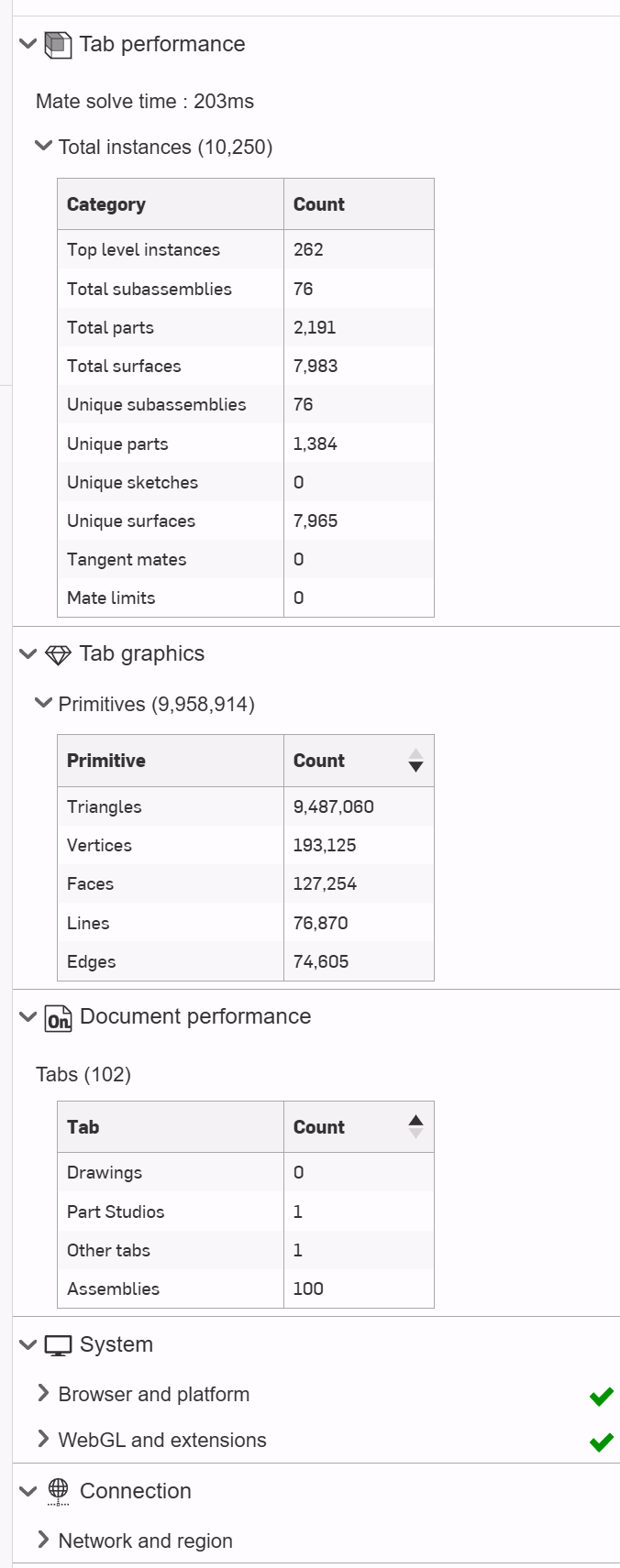The height and width of the screenshot is (1568, 620).
Task: Click the Tab performance cube icon
Action: click(58, 44)
